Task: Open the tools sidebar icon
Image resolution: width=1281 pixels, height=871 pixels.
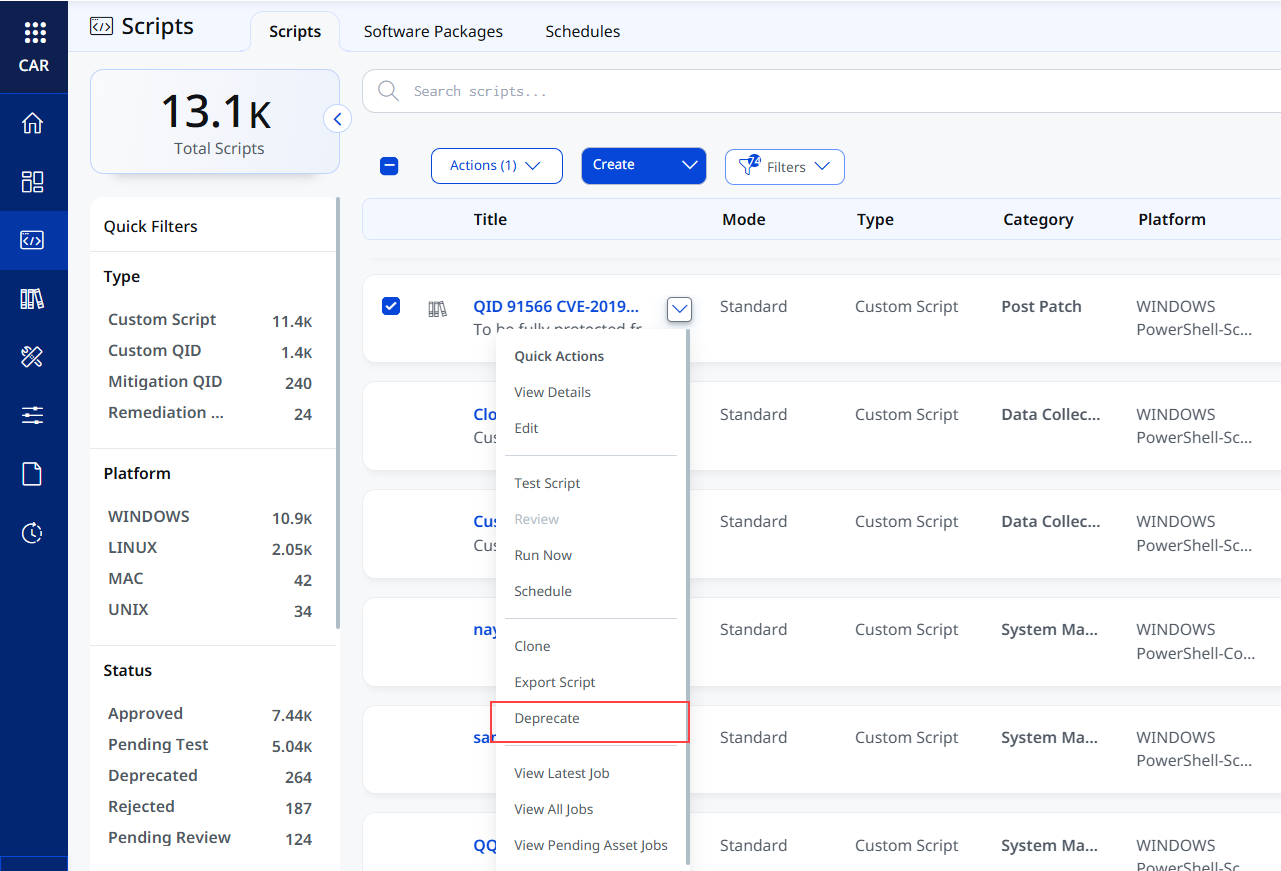Action: point(33,356)
